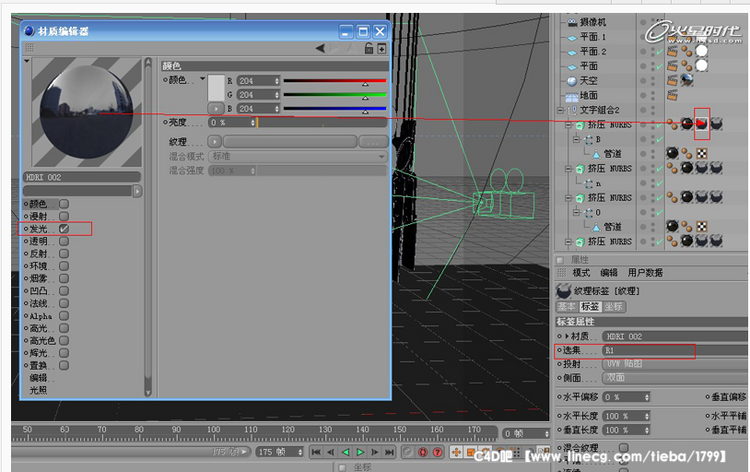Click the layer arrow button below HDRI 002
Image resolution: width=750 pixels, height=472 pixels.
(x=137, y=191)
